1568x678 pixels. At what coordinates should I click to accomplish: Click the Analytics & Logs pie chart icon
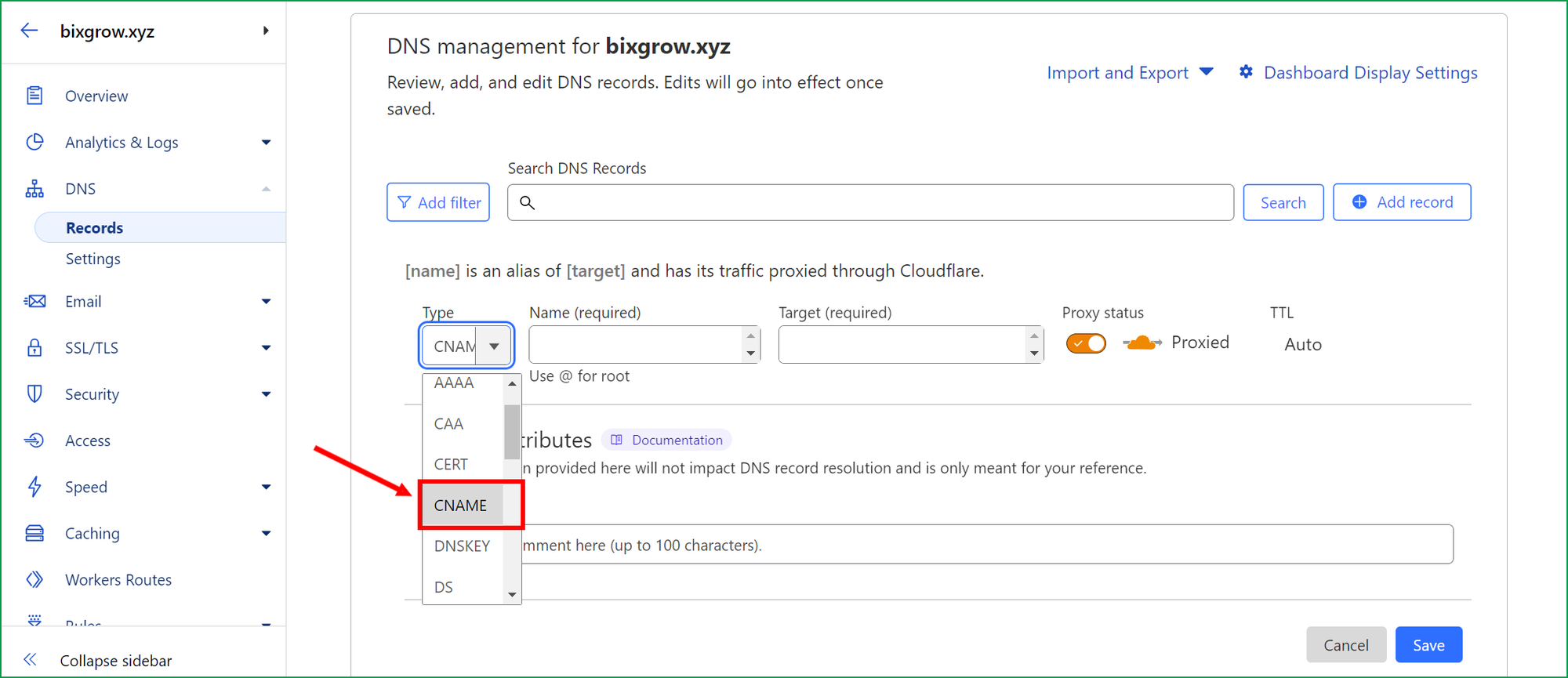pos(34,142)
